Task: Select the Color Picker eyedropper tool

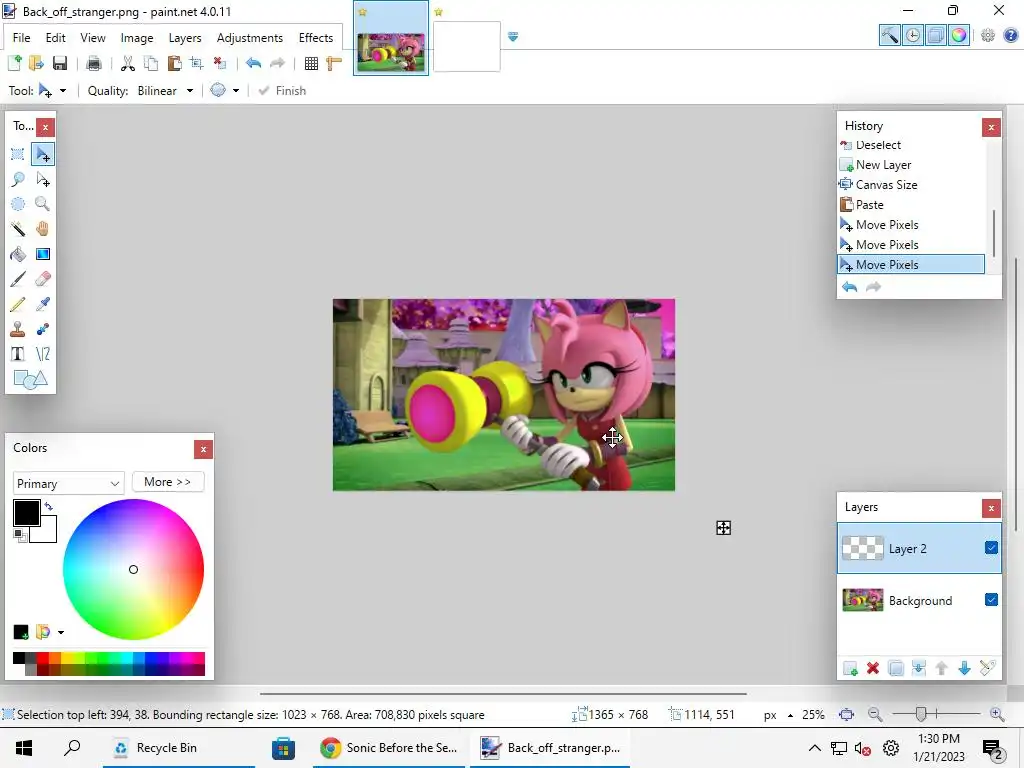Action: pos(42,304)
